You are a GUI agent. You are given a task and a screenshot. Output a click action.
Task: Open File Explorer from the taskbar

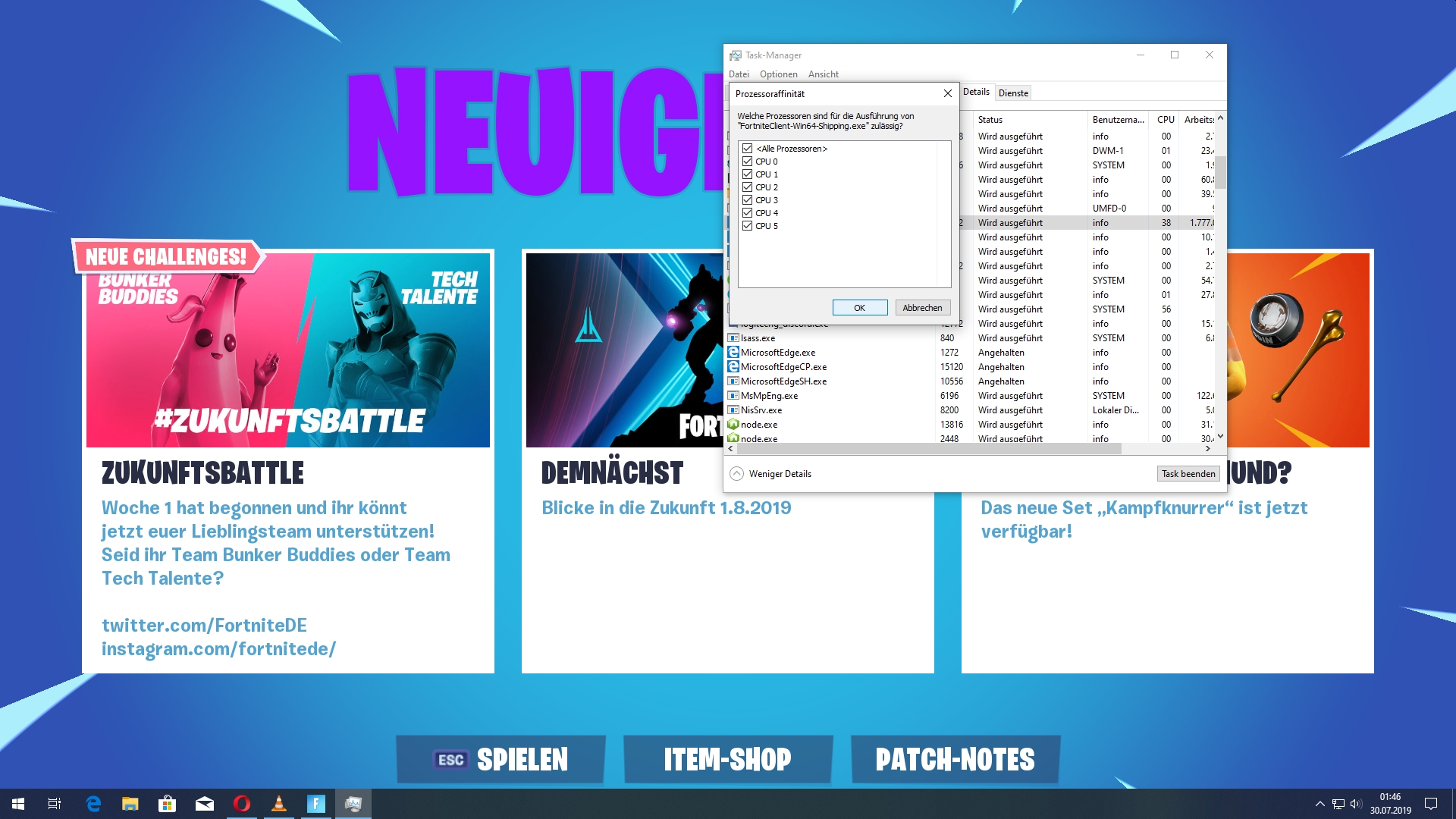coord(130,804)
